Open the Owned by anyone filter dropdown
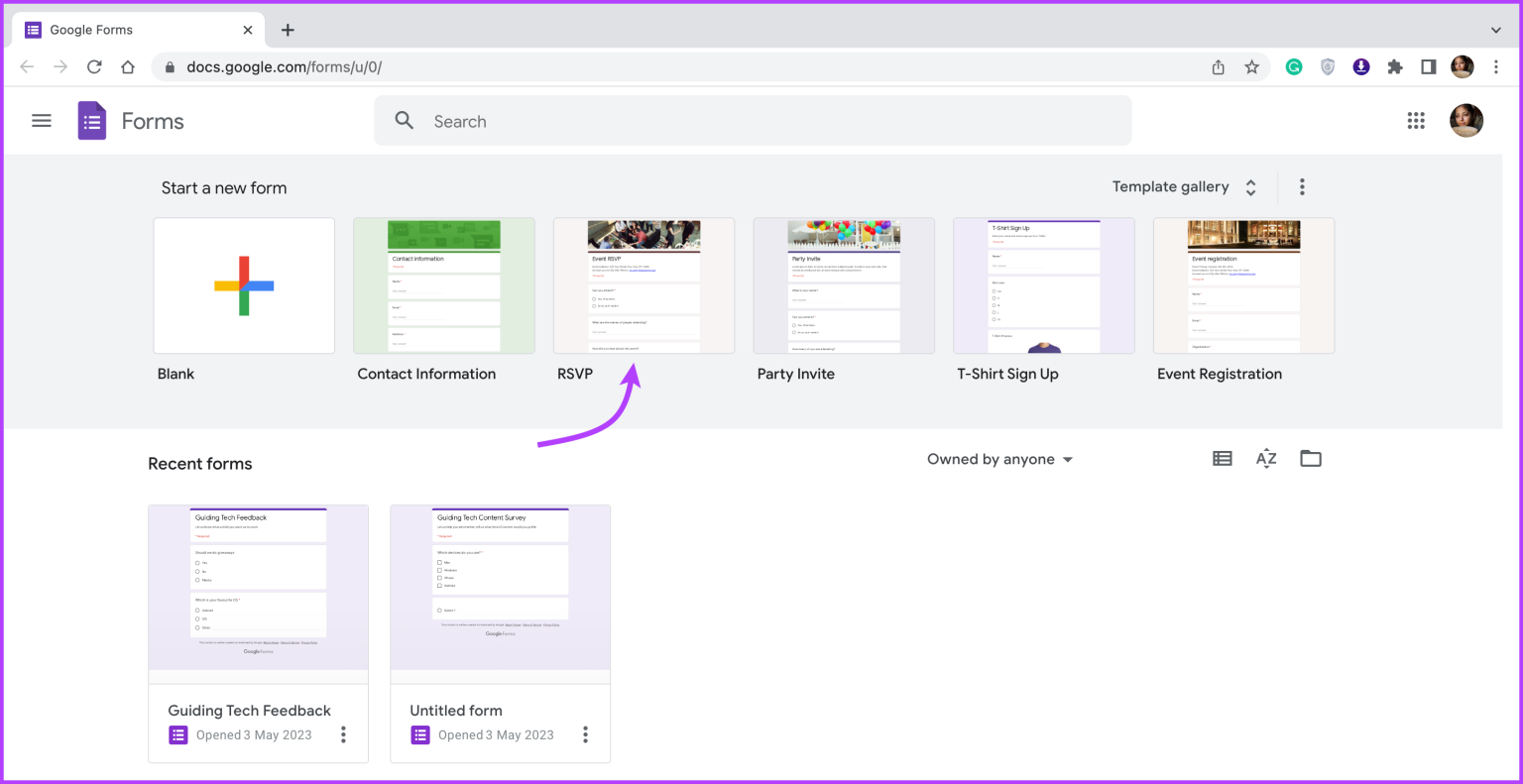 click(999, 459)
